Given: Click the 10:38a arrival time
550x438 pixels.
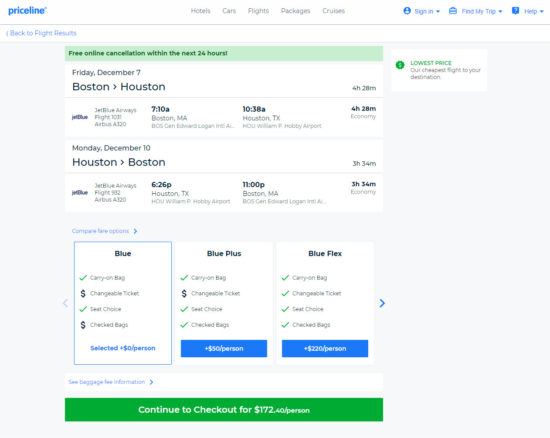Looking at the screenshot, I should (254, 109).
